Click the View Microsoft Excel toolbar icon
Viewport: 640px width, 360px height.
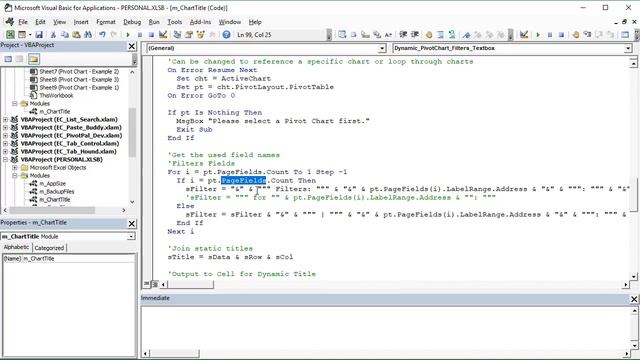point(10,35)
